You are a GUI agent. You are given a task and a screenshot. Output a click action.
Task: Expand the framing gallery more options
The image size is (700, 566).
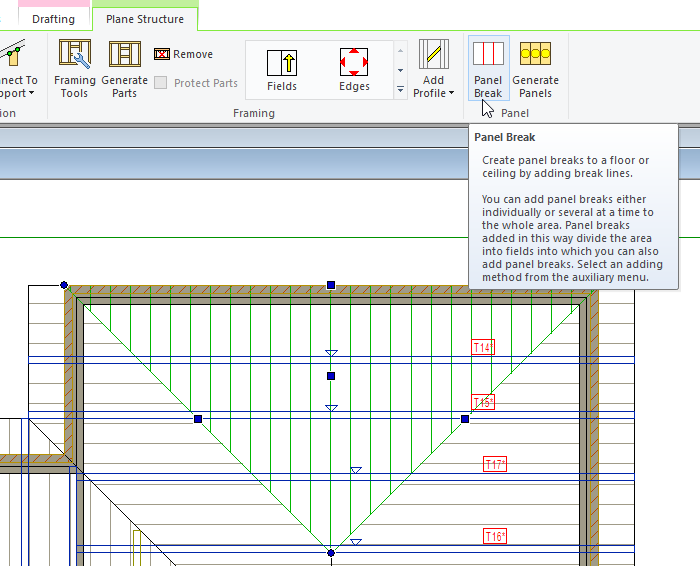(401, 90)
